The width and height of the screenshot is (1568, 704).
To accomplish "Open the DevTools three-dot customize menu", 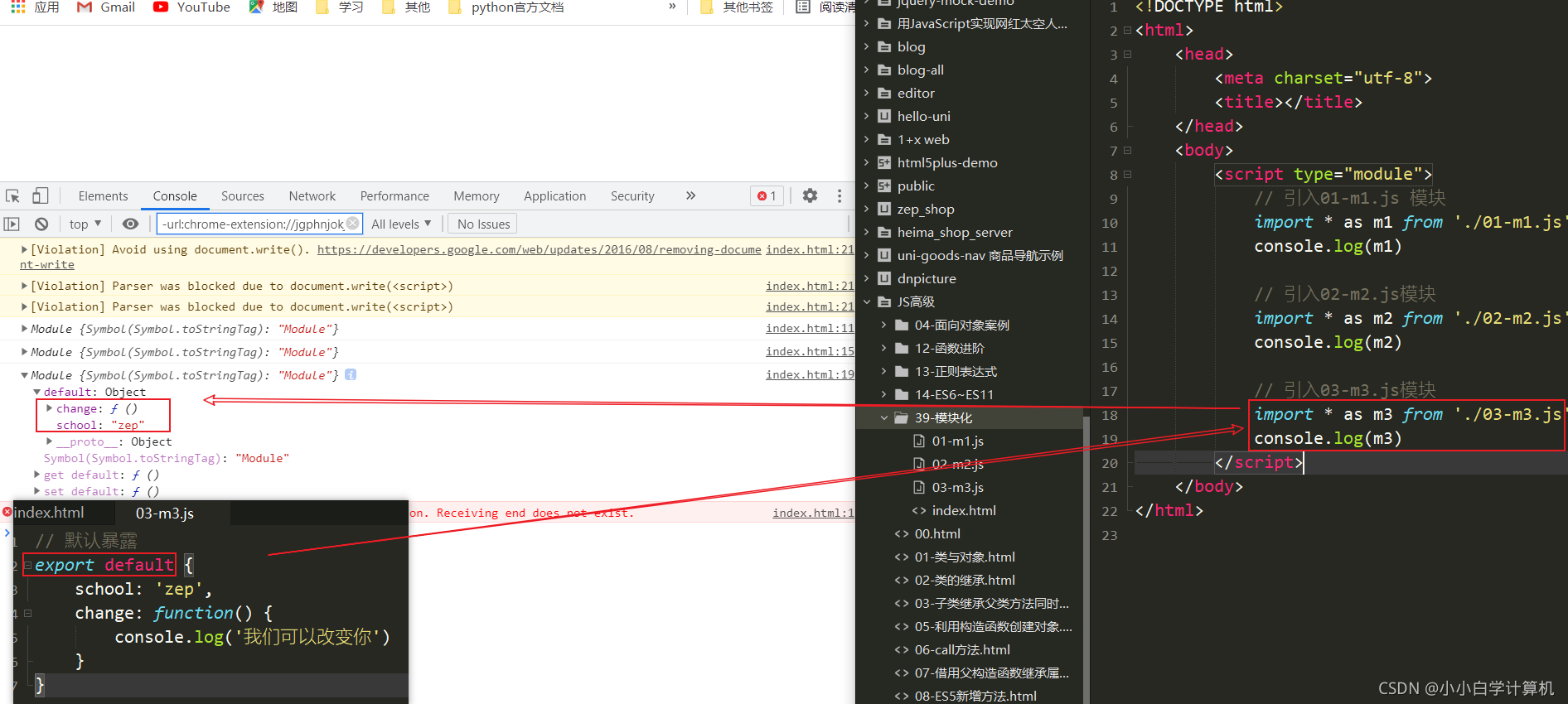I will tap(840, 195).
